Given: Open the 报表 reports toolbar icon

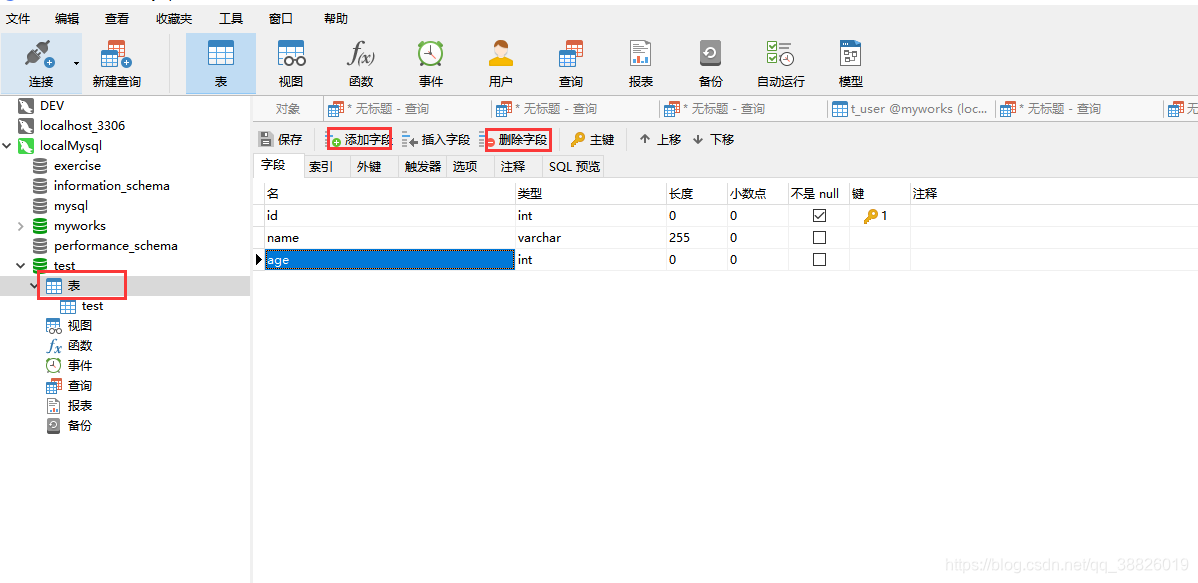Looking at the screenshot, I should pos(640,63).
